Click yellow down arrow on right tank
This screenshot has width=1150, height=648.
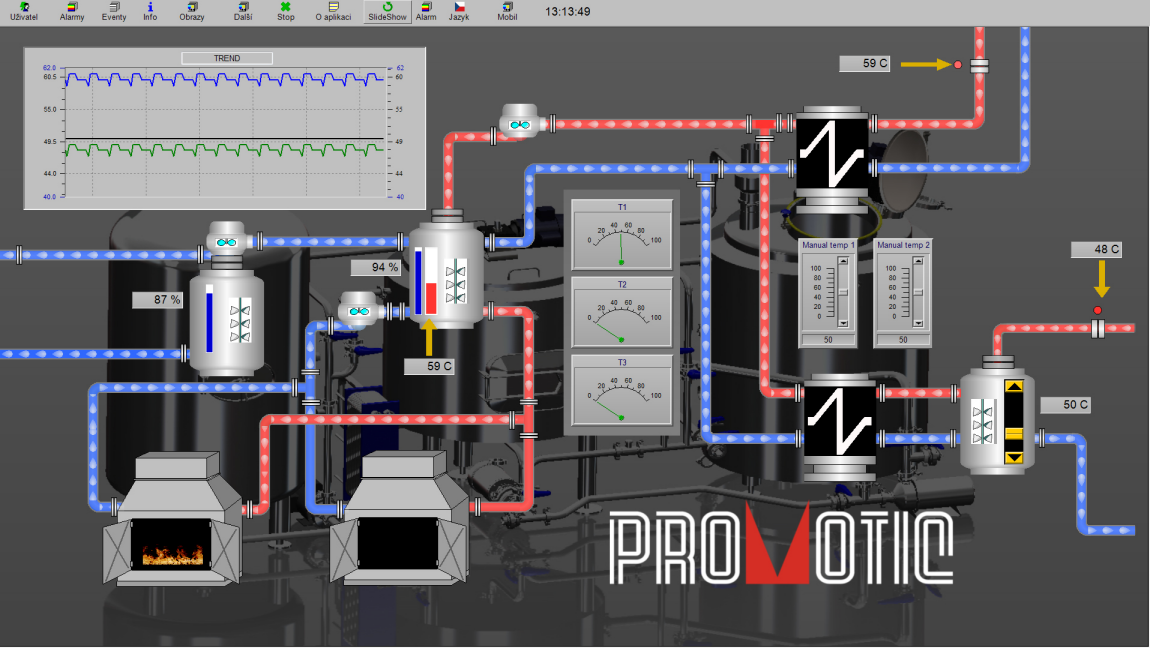1014,457
